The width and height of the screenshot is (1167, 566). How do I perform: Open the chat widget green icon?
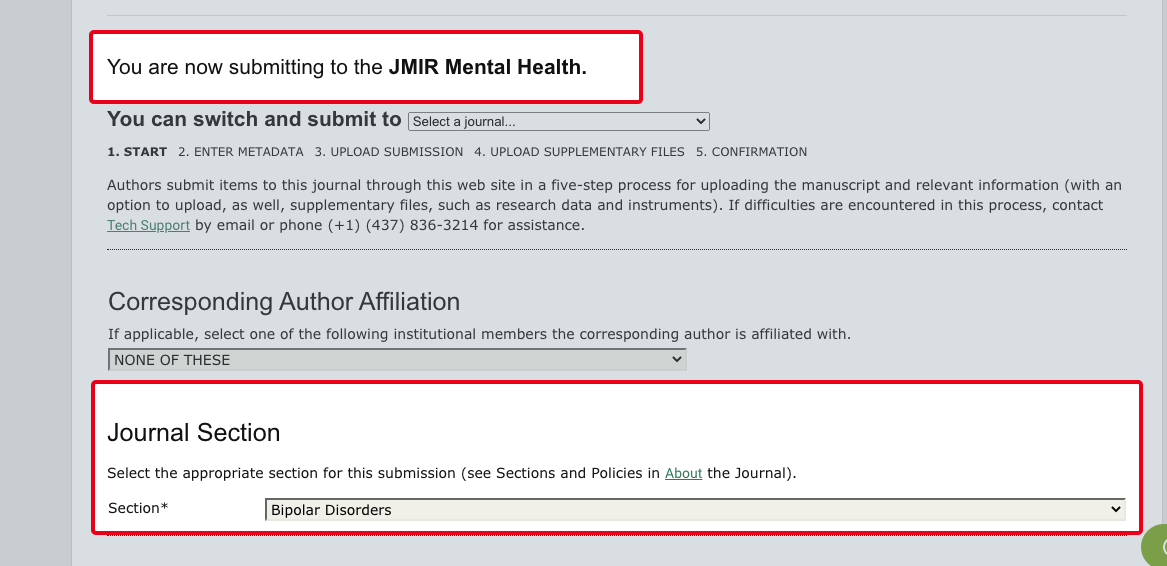(x=1157, y=546)
